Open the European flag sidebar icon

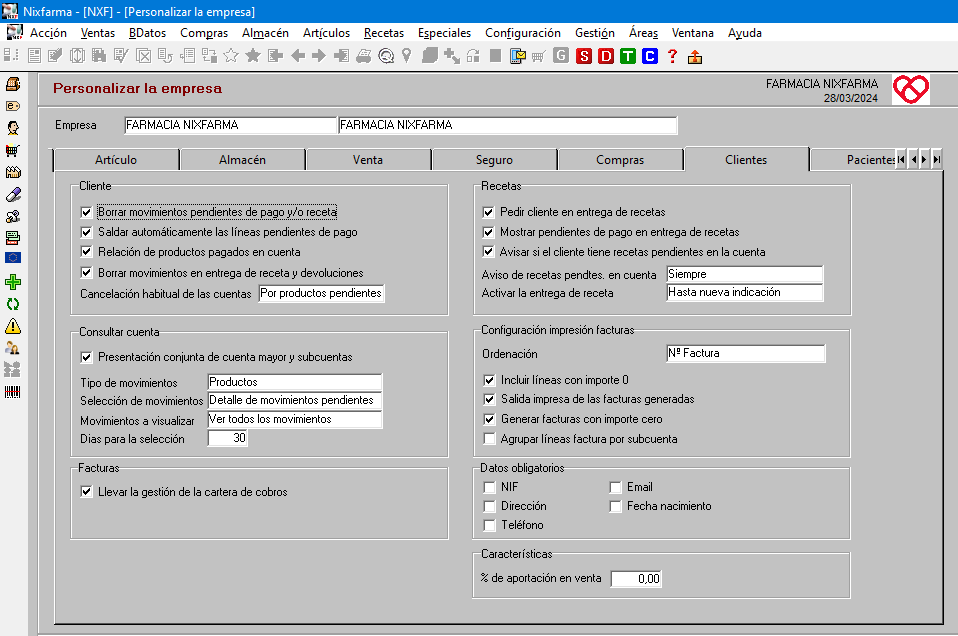point(13,258)
